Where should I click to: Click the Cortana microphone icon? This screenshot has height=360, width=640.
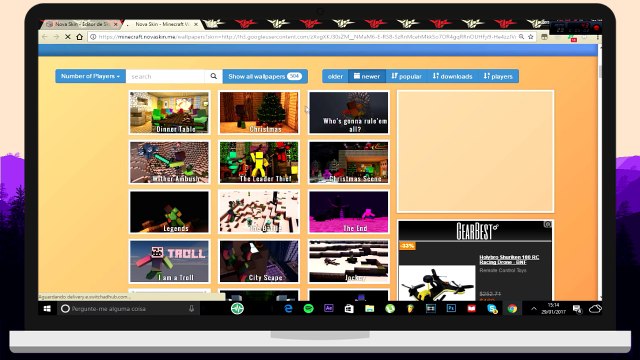coord(191,309)
